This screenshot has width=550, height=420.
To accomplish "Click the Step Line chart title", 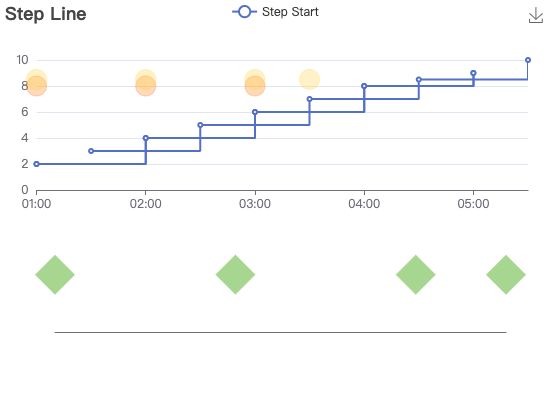I will 46,14.
